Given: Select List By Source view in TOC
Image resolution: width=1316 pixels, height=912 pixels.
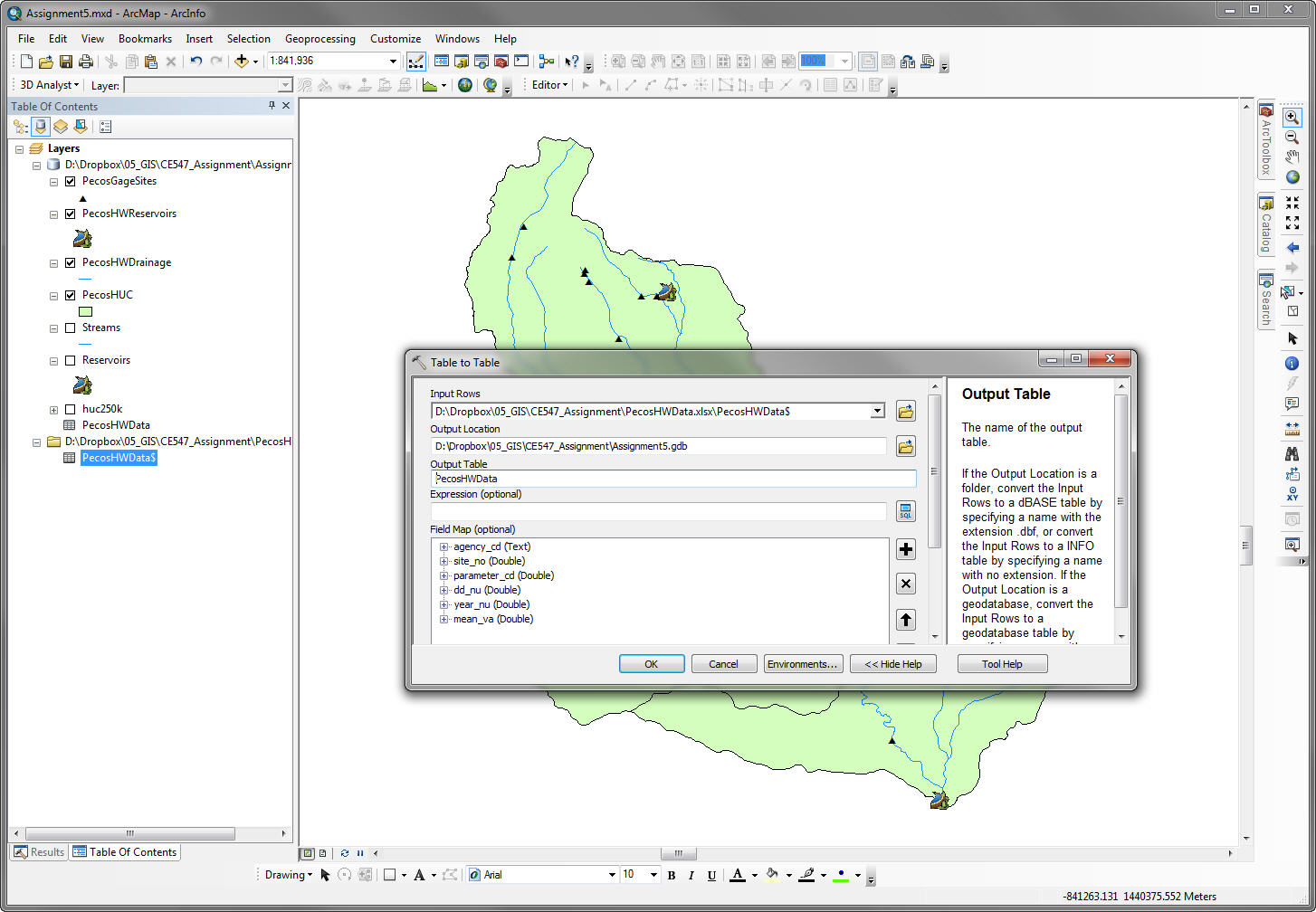Looking at the screenshot, I should pyautogui.click(x=41, y=127).
